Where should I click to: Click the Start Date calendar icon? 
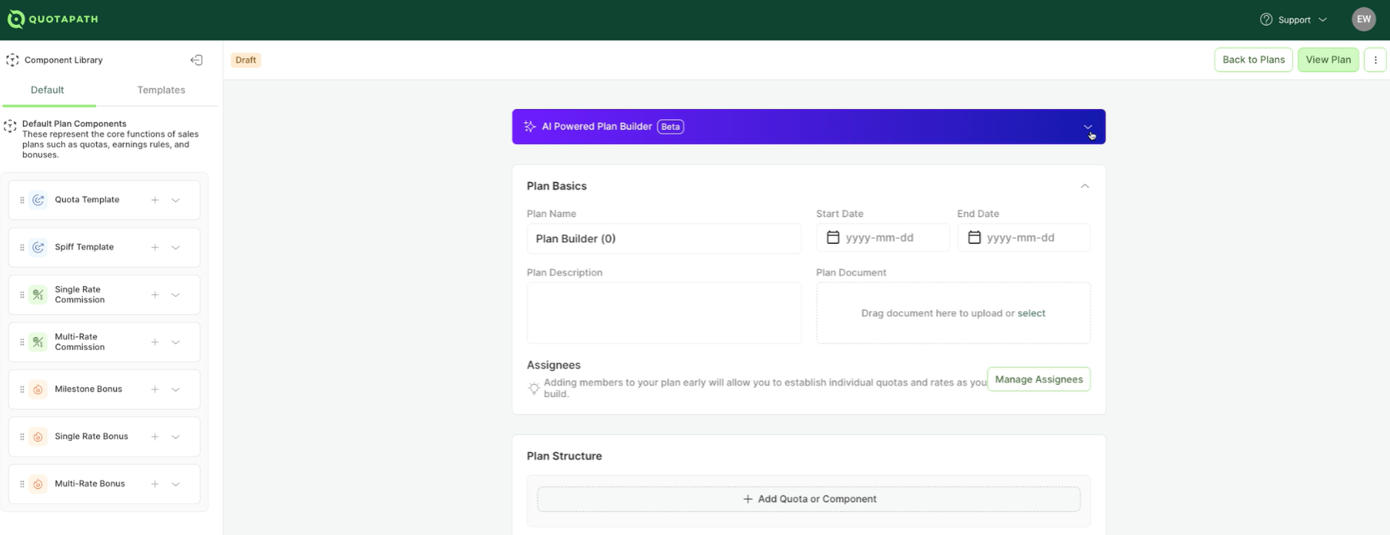click(833, 238)
